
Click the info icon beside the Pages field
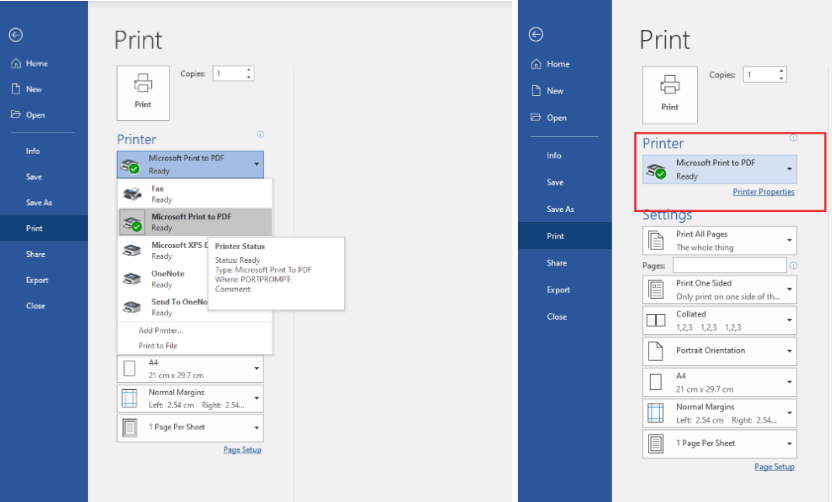click(793, 265)
